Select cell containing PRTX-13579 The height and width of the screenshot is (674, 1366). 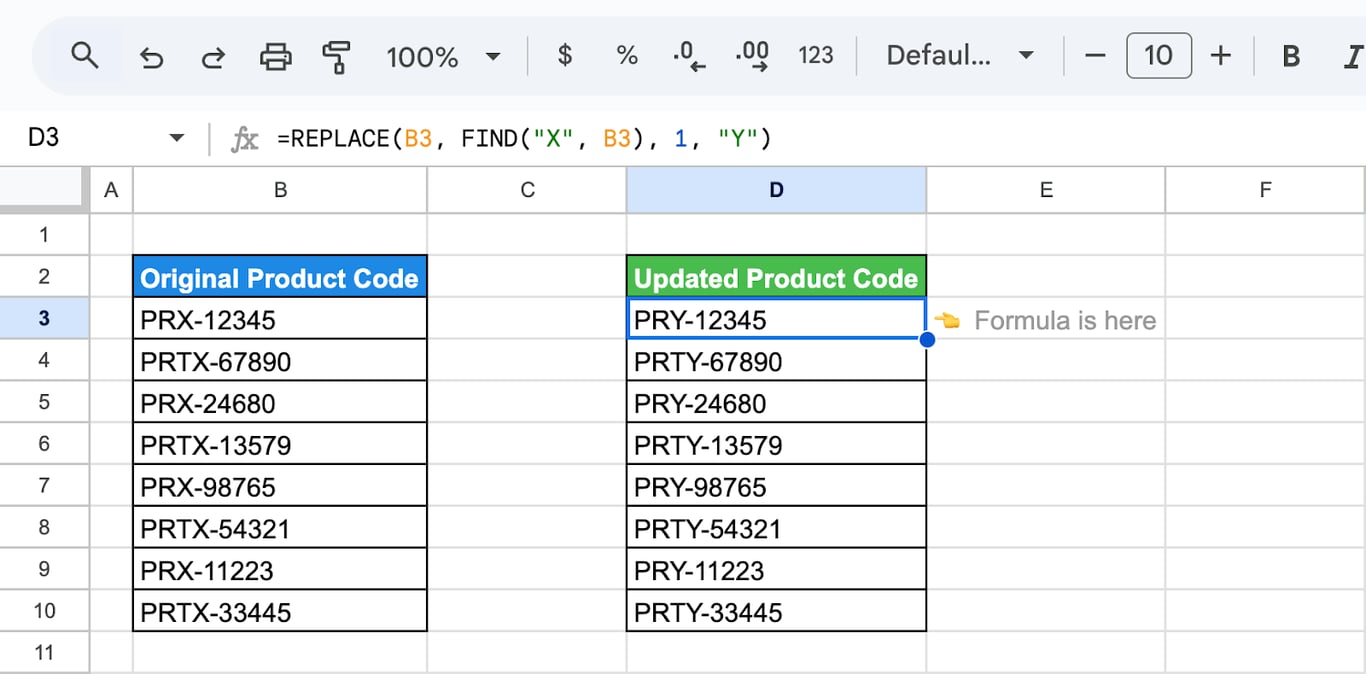pyautogui.click(x=280, y=445)
